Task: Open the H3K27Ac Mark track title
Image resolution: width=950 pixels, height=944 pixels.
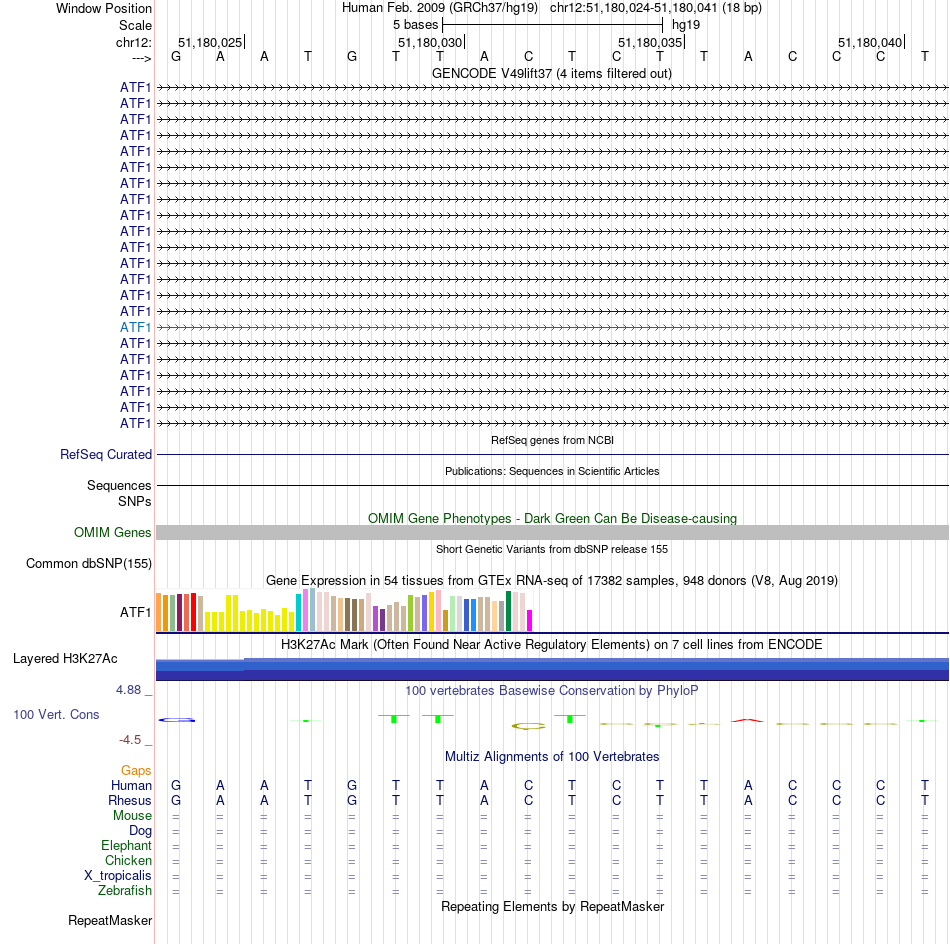Action: pyautogui.click(x=551, y=644)
